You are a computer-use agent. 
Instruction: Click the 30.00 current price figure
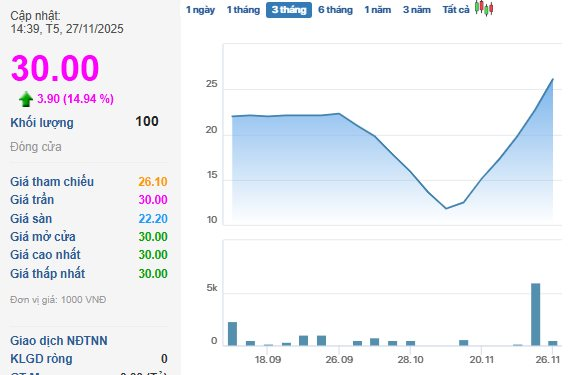(x=55, y=68)
